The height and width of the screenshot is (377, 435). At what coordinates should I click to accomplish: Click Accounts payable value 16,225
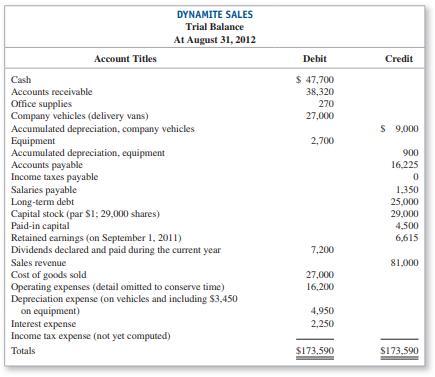point(405,165)
